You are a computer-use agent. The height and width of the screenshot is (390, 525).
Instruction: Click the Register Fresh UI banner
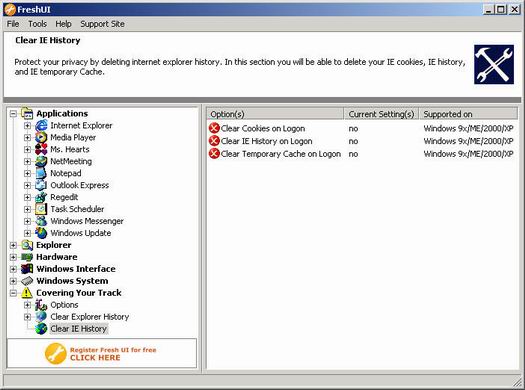[102, 354]
